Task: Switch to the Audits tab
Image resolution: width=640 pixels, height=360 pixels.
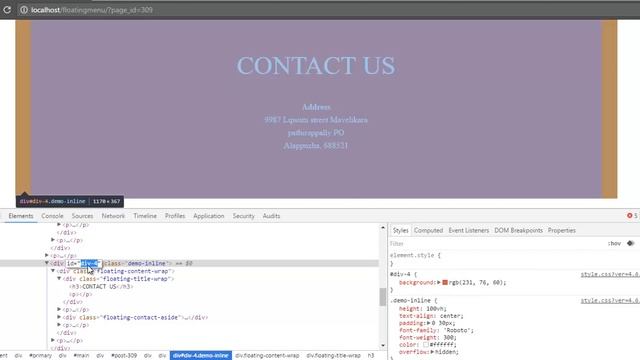Action: click(x=271, y=216)
